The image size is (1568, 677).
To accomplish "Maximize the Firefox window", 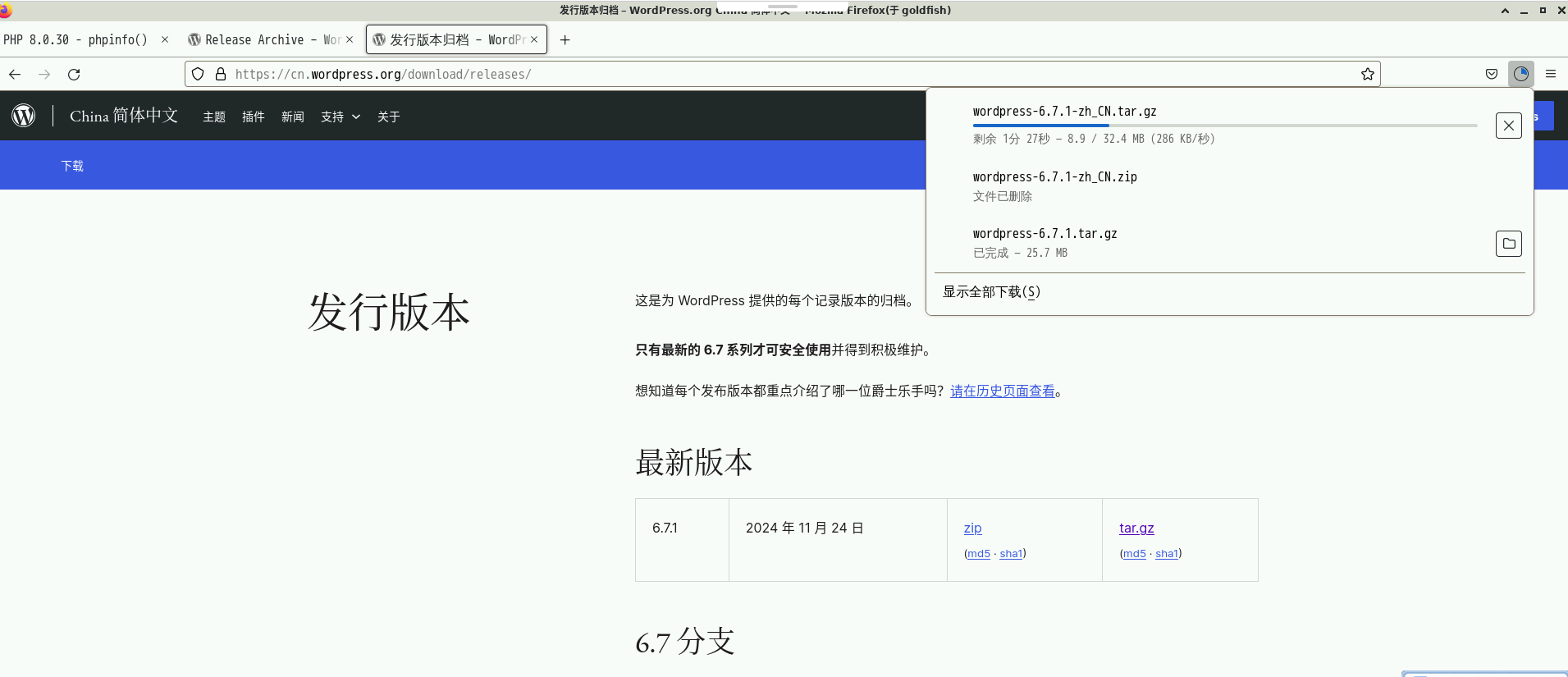I will click(1543, 11).
